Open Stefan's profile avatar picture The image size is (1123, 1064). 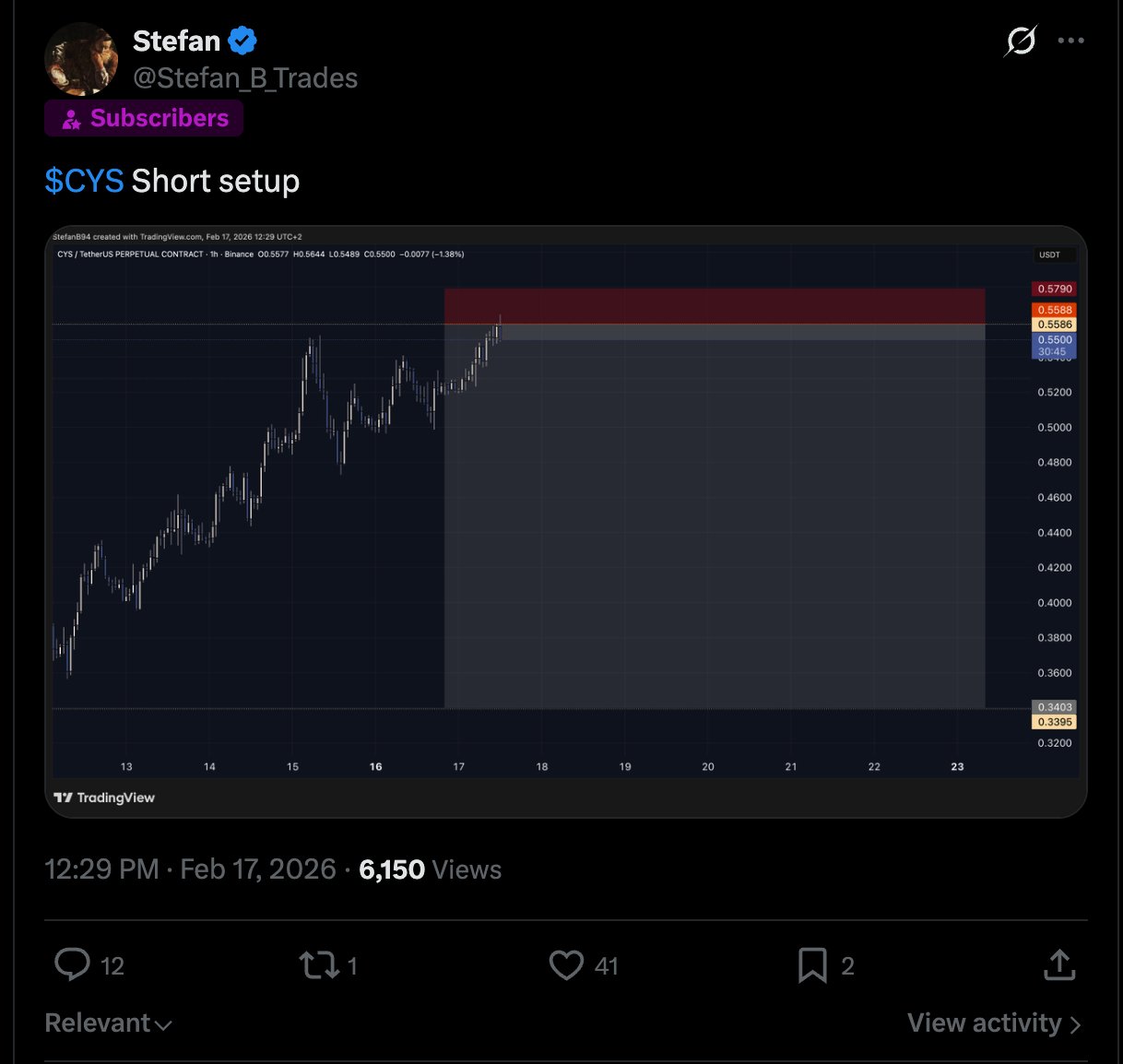tap(81, 59)
